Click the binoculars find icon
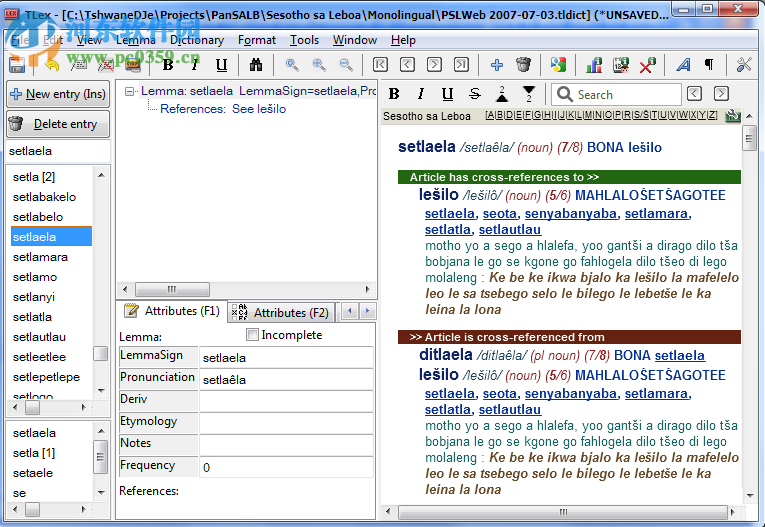765x527 pixels. point(256,65)
